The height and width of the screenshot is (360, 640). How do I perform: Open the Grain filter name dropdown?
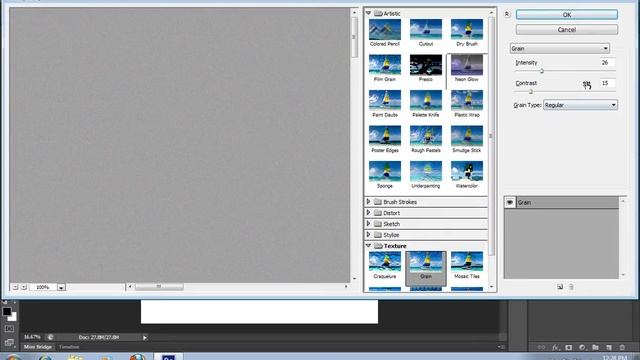pyautogui.click(x=560, y=48)
